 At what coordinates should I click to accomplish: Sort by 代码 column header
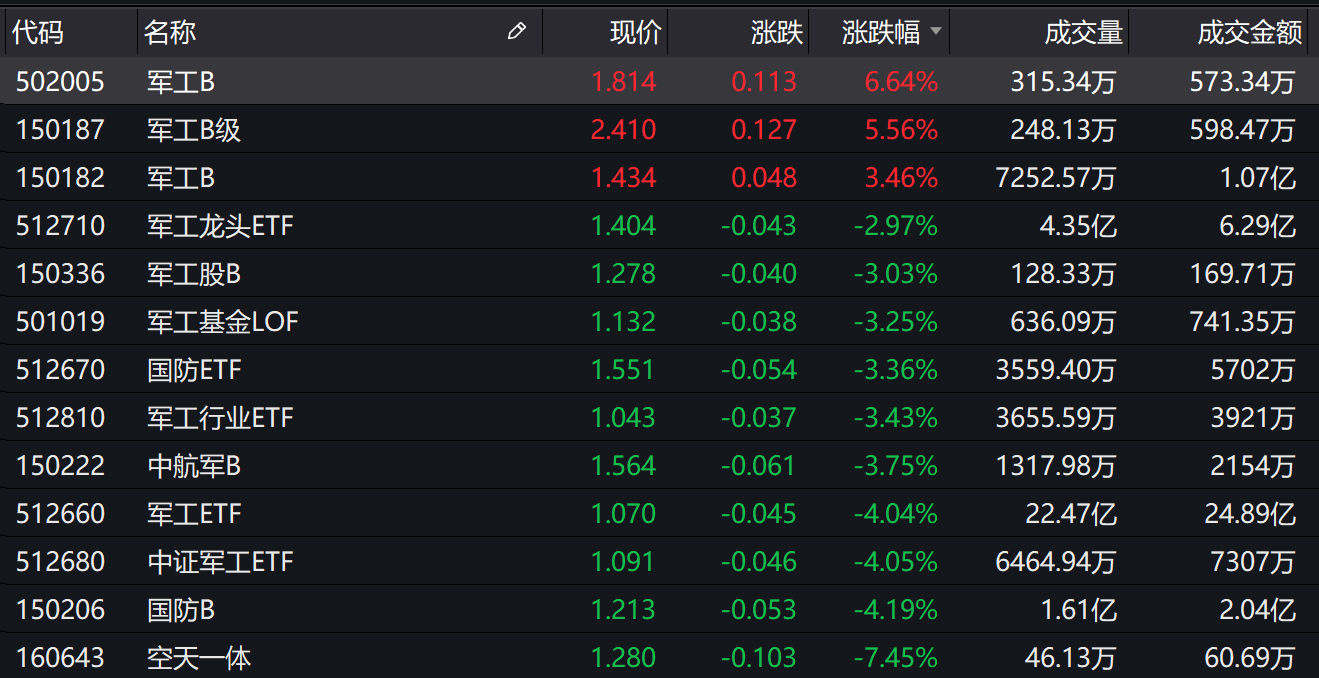click(x=38, y=32)
